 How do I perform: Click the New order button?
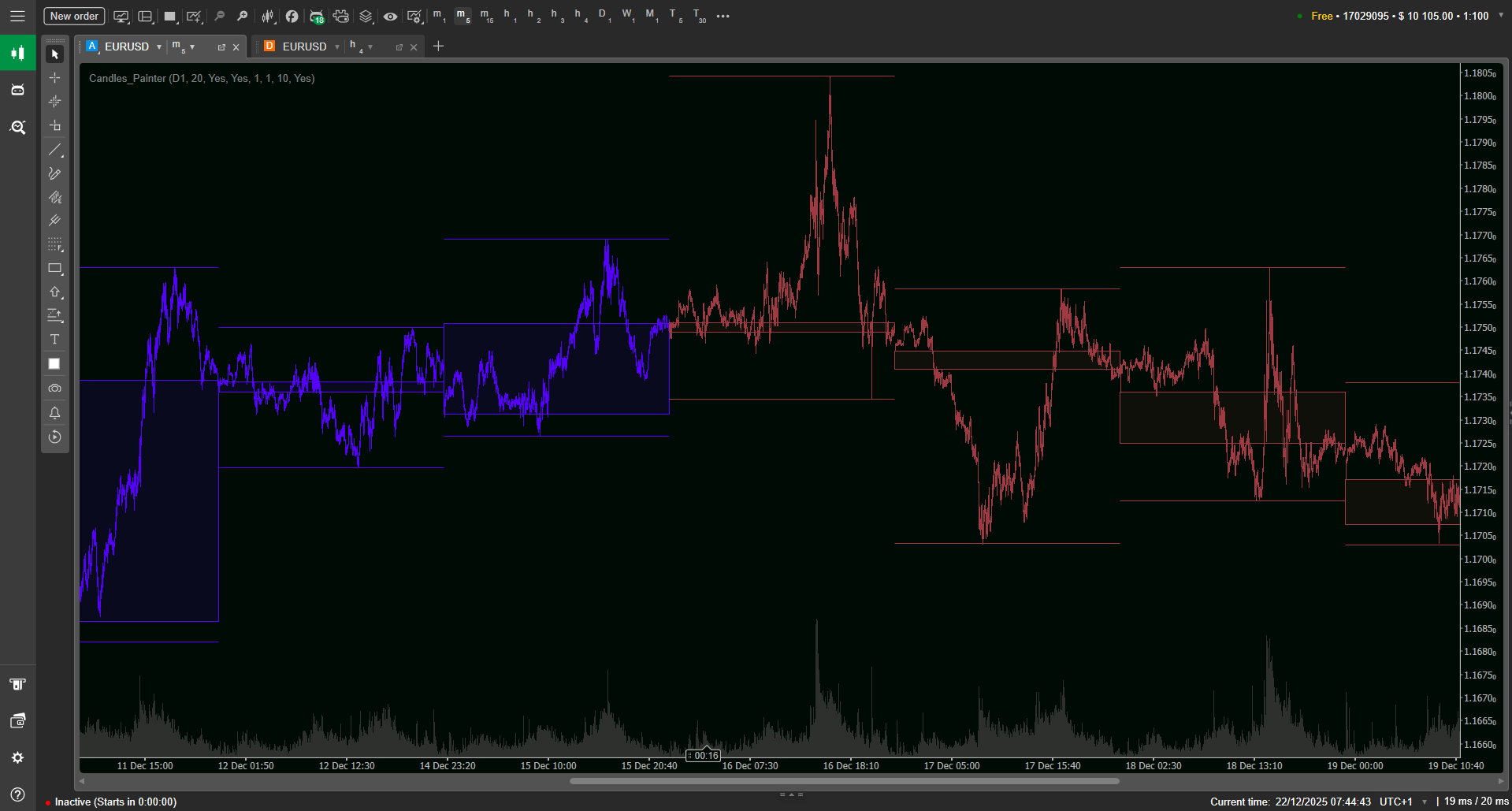73,15
